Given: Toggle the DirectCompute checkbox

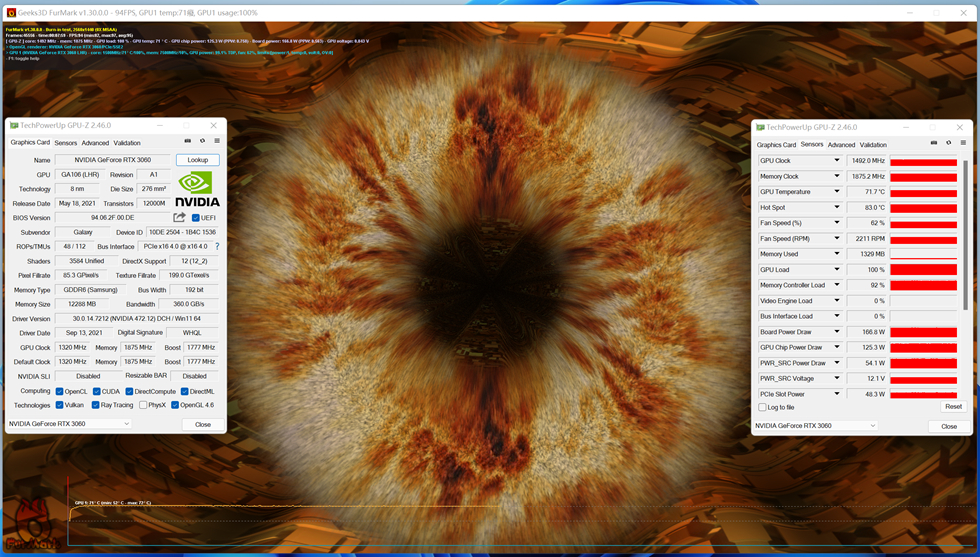Looking at the screenshot, I should [129, 391].
